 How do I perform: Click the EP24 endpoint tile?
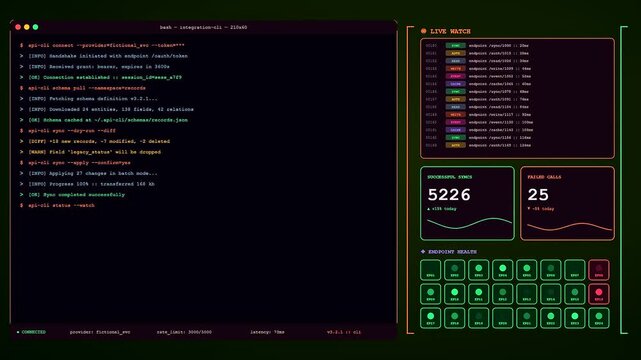[x=599, y=318]
